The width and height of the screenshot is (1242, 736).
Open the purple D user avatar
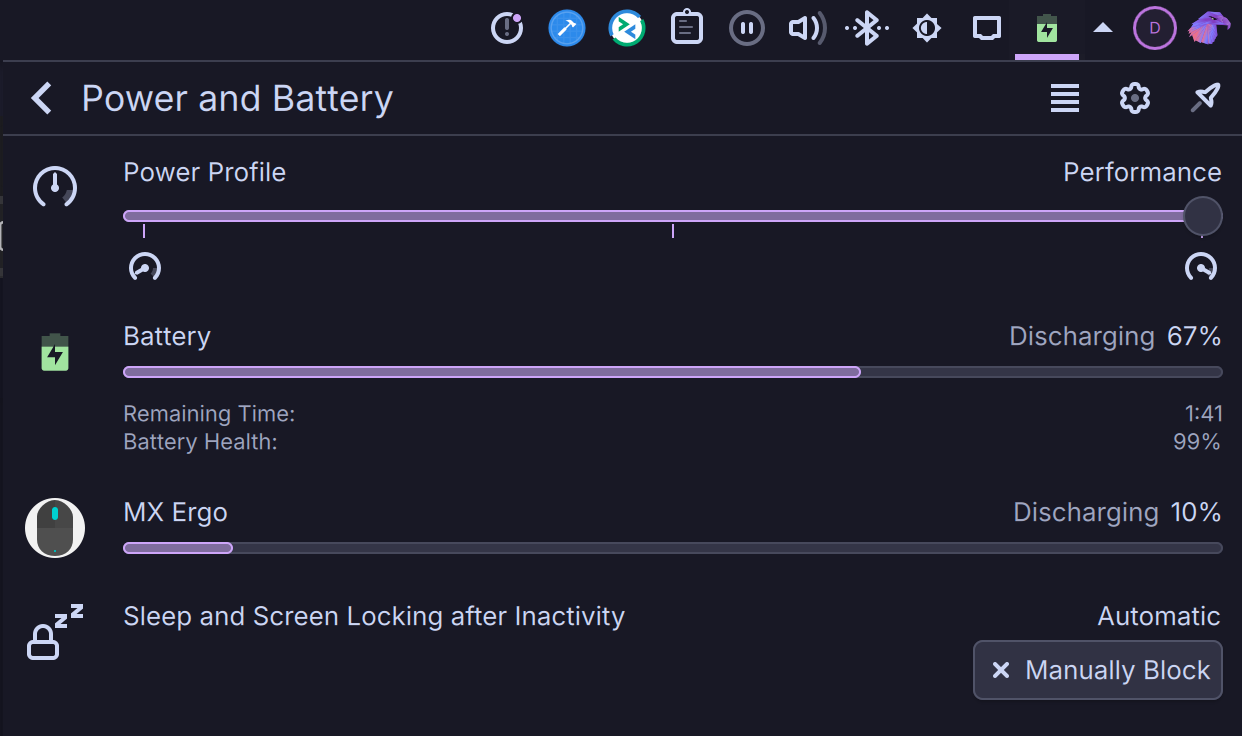tap(1154, 28)
